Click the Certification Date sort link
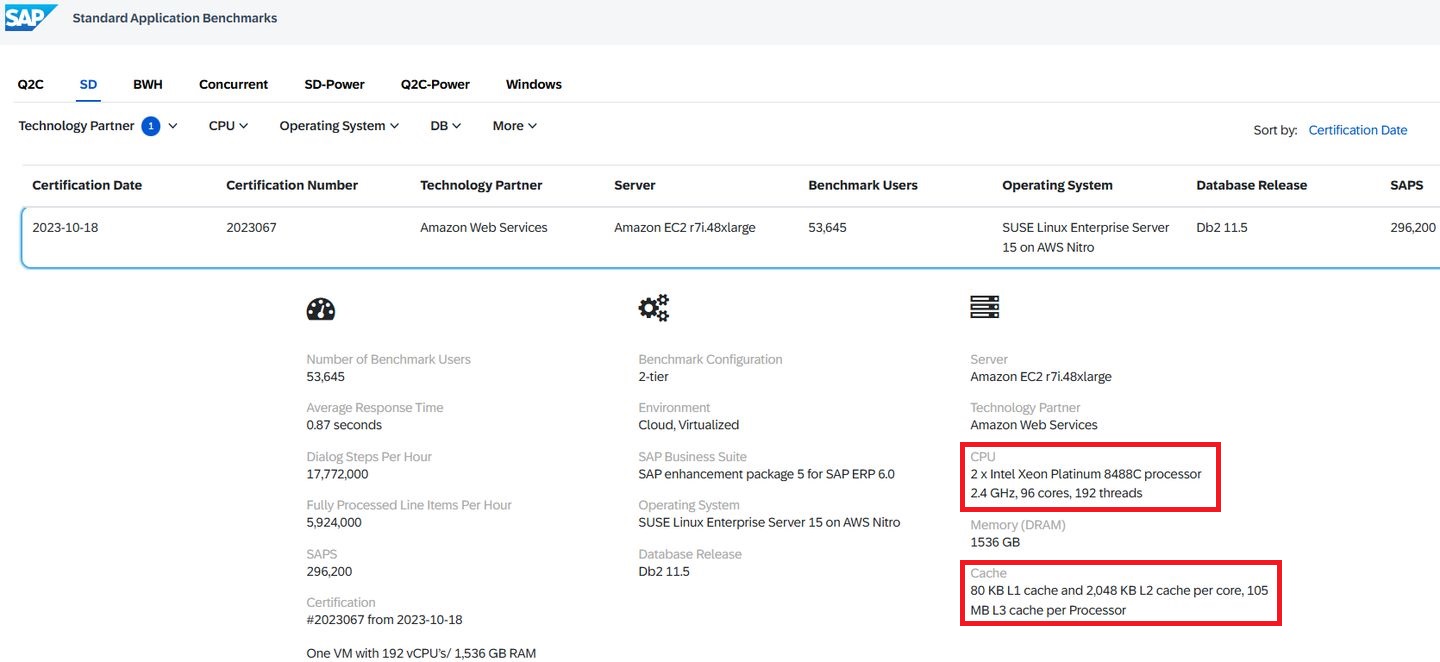 [x=1357, y=130]
